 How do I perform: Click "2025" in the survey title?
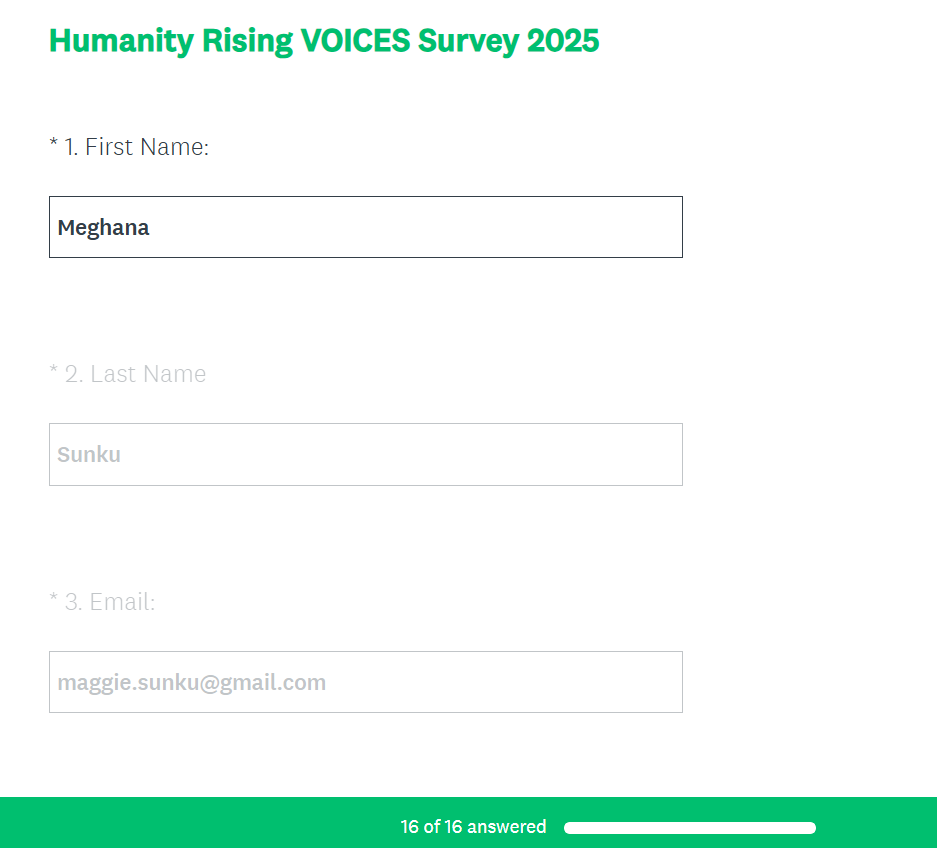563,41
